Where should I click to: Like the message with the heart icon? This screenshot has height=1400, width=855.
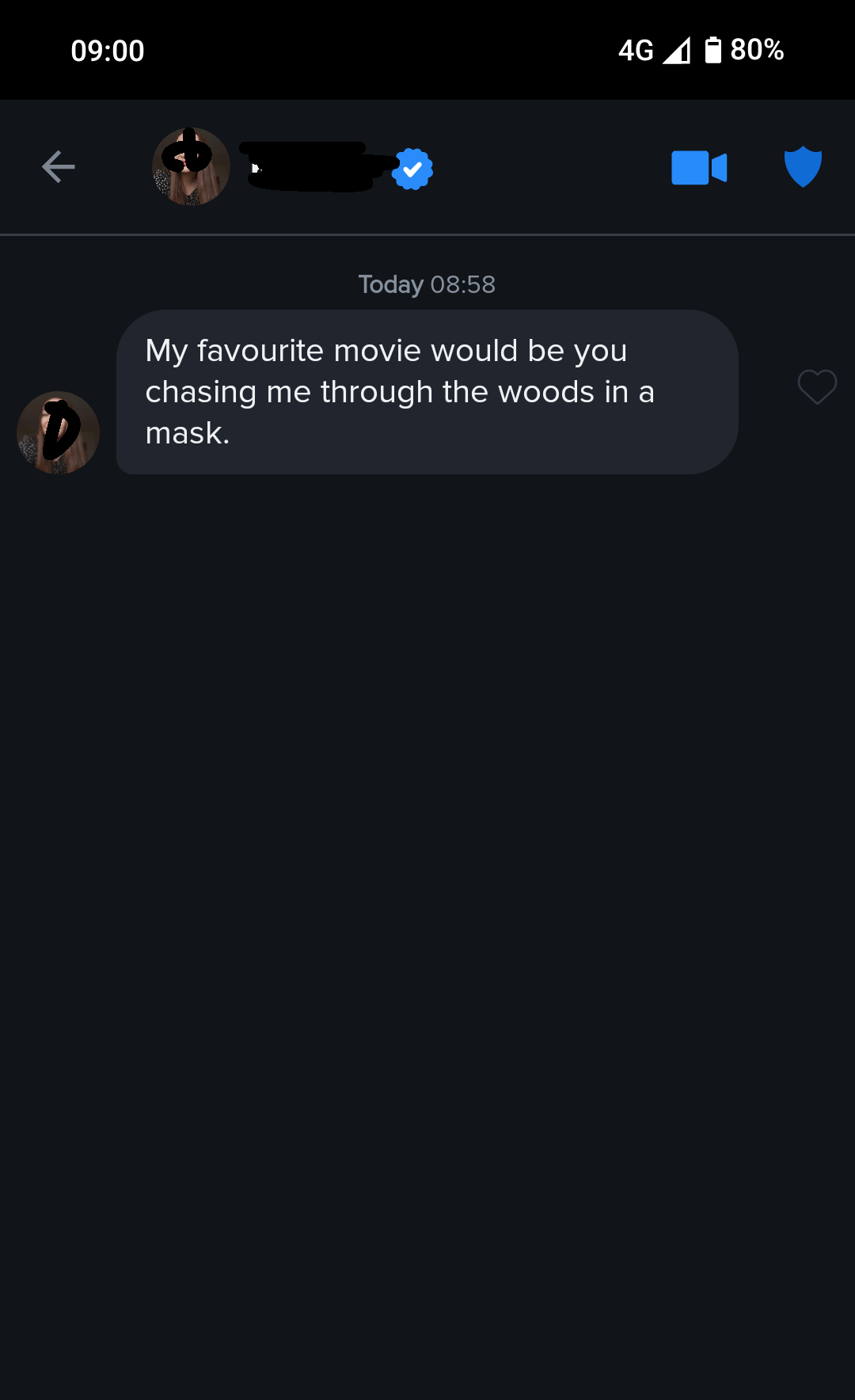817,387
